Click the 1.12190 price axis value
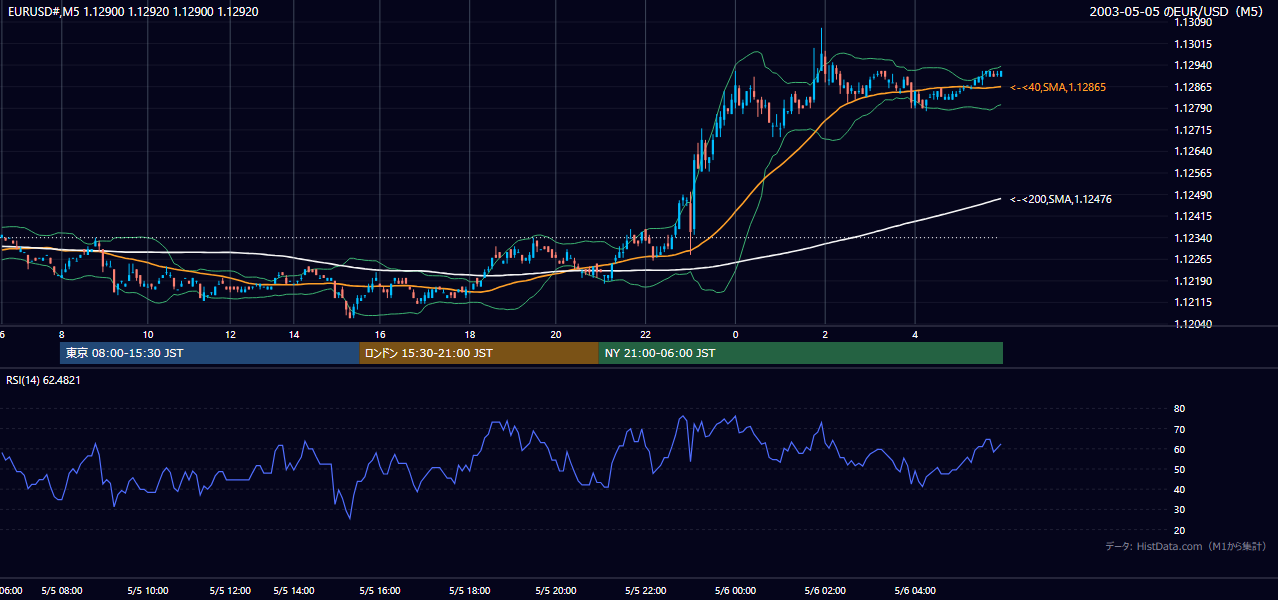This screenshot has height=600, width=1278. coord(1193,281)
